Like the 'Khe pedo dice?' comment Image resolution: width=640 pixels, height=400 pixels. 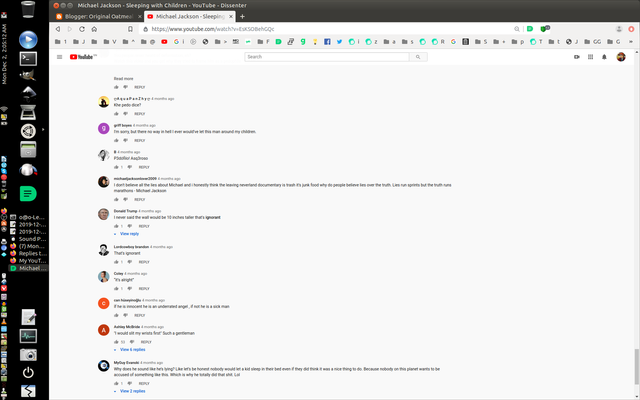click(116, 114)
